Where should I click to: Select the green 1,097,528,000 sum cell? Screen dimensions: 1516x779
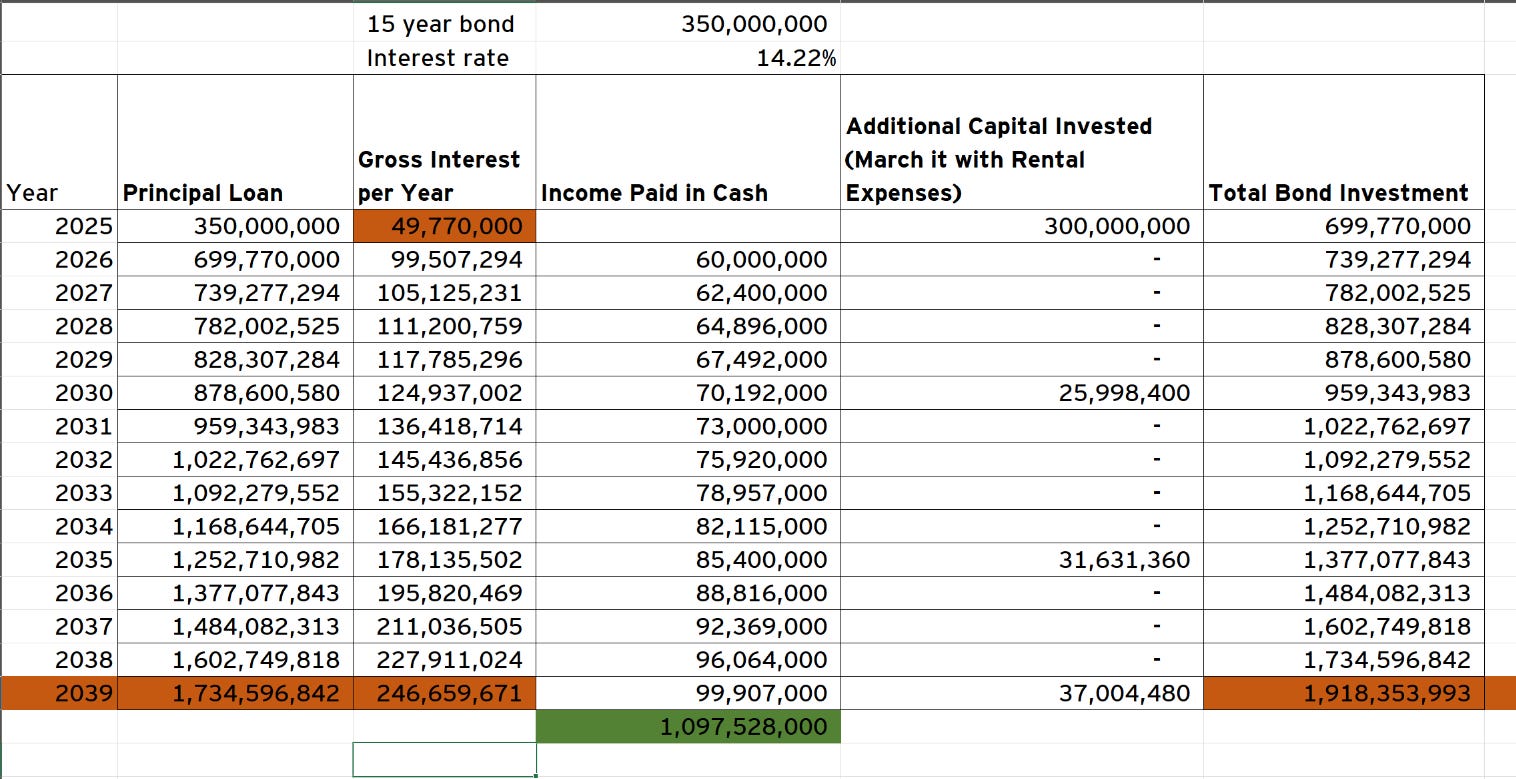coord(688,727)
